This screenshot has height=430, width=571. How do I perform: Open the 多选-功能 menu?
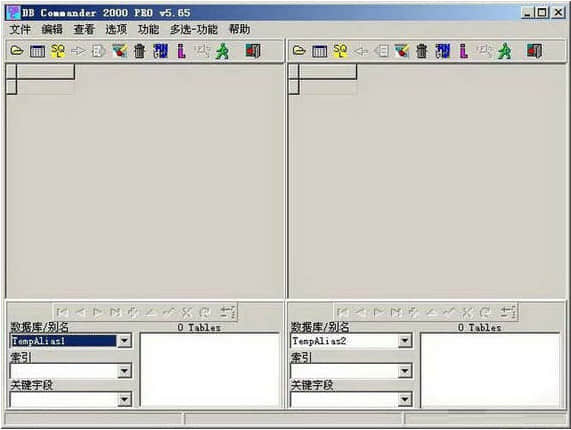(x=194, y=29)
